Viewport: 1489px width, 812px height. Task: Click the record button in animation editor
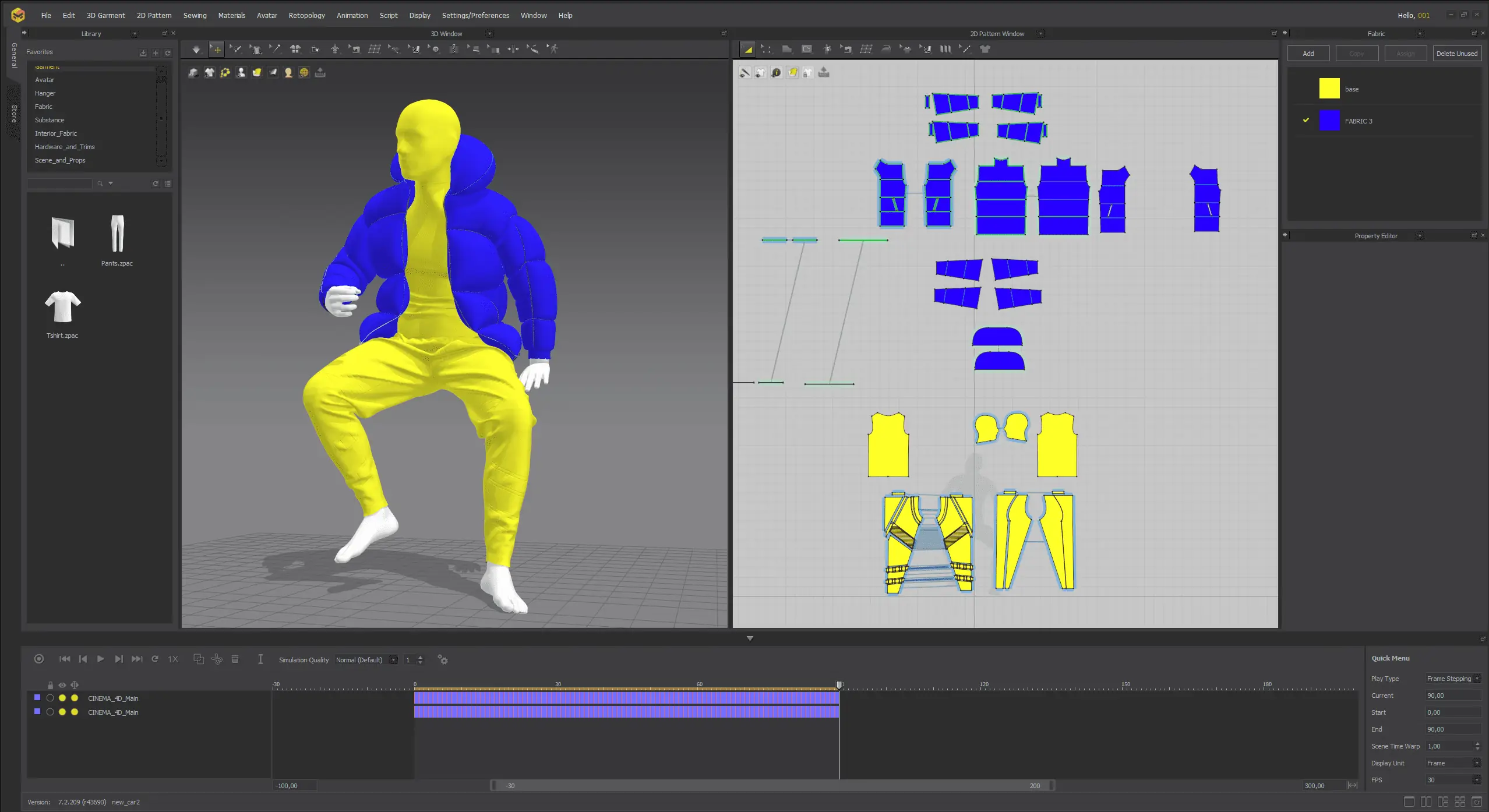39,659
